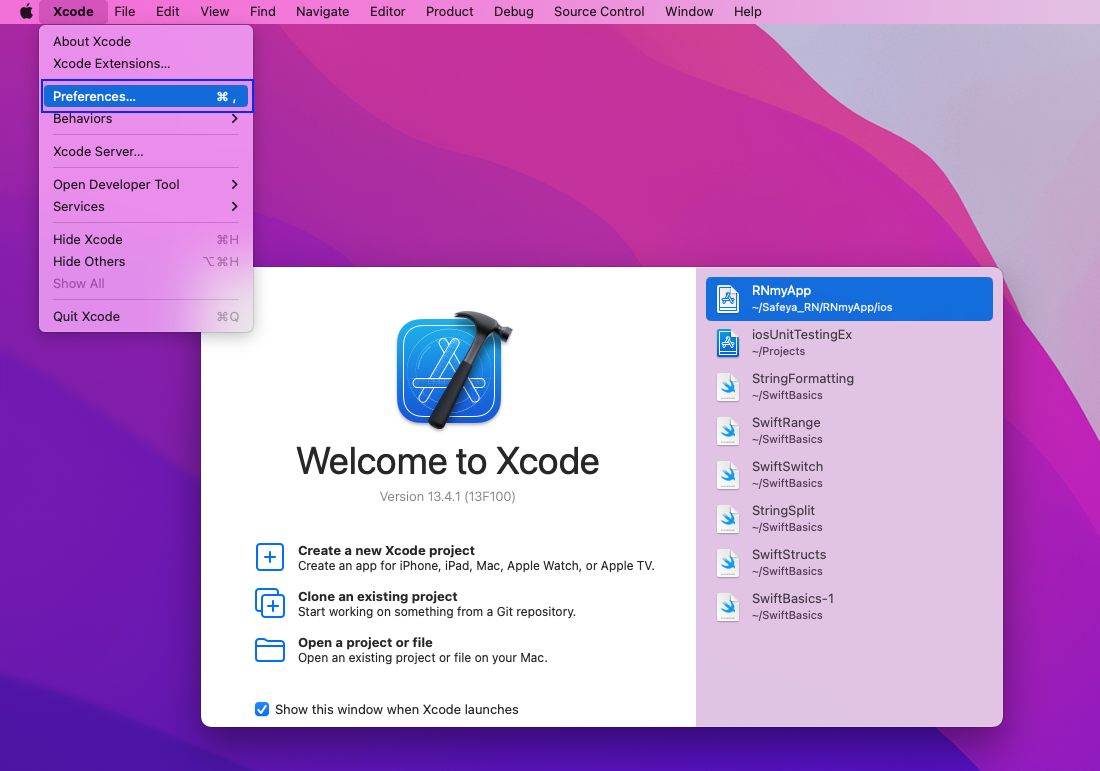
Task: Open the Product menu
Action: click(449, 11)
